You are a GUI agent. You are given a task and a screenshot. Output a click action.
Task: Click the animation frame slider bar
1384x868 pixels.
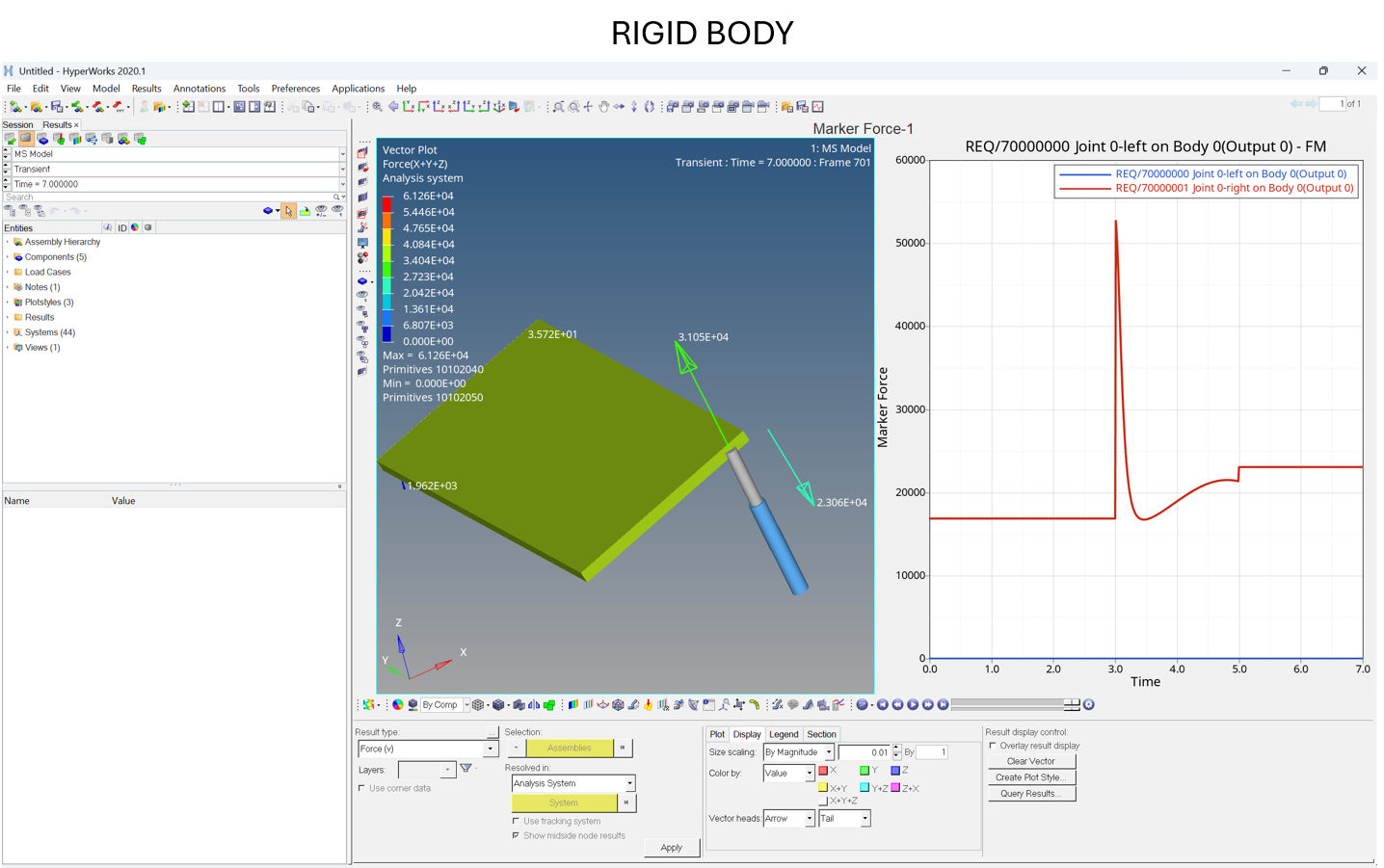pyautogui.click(x=1015, y=705)
